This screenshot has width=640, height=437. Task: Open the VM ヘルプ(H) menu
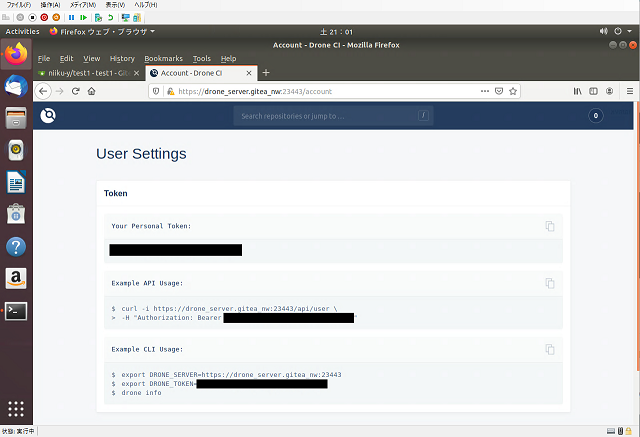click(x=146, y=5)
